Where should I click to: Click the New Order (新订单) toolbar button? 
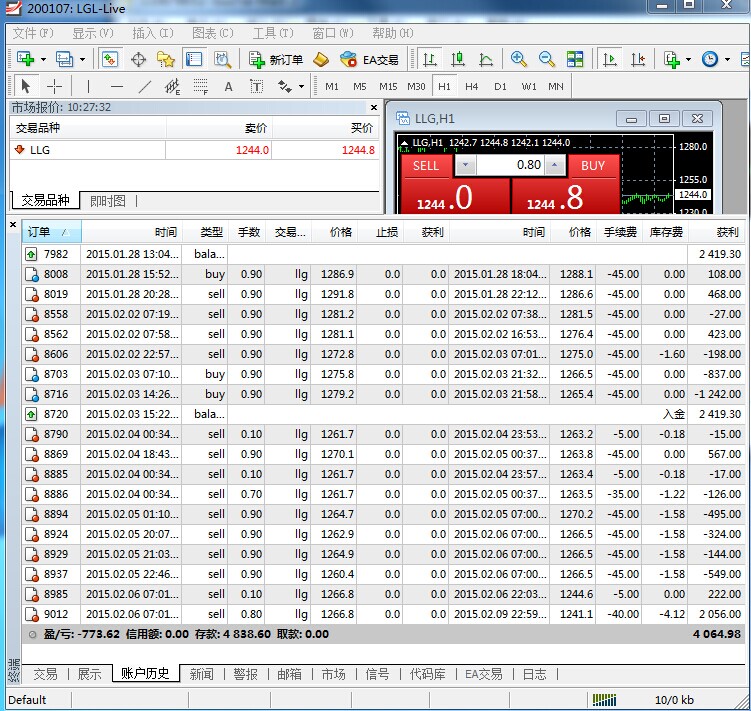[275, 59]
